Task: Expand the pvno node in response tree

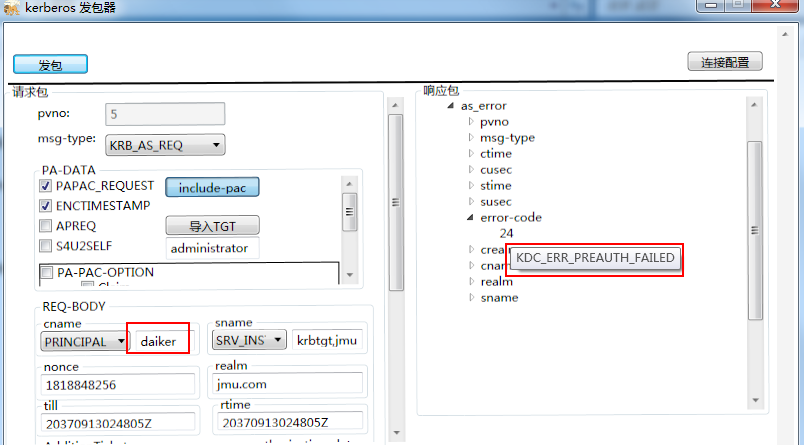Action: pos(471,122)
